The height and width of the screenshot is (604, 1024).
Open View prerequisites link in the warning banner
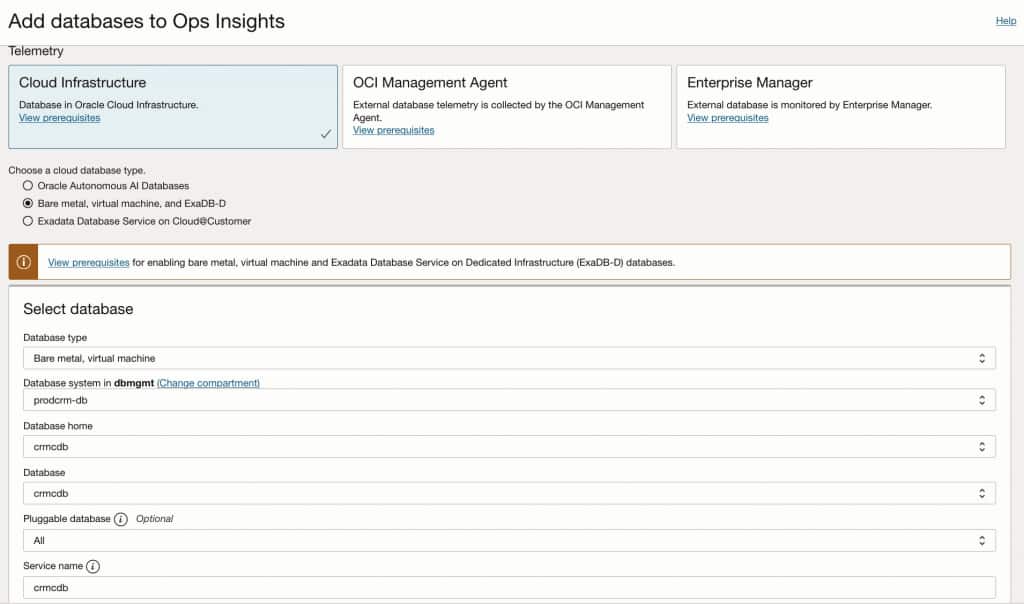point(88,263)
